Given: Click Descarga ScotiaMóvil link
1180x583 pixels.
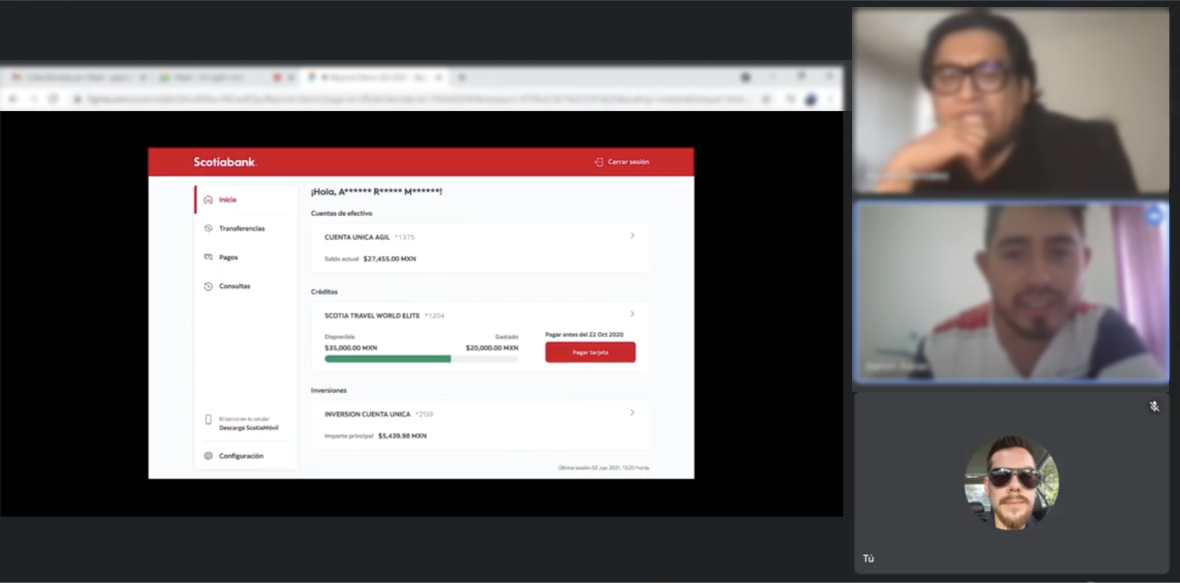Looking at the screenshot, I should [x=249, y=428].
